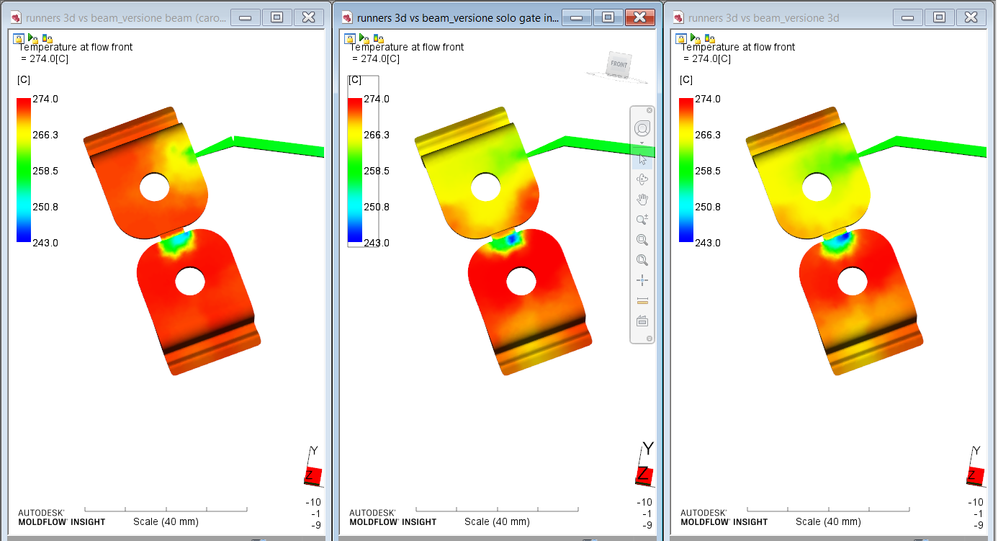Click the 'Scale (40 mm)' label in left window
The image size is (998, 541).
pyautogui.click(x=165, y=521)
